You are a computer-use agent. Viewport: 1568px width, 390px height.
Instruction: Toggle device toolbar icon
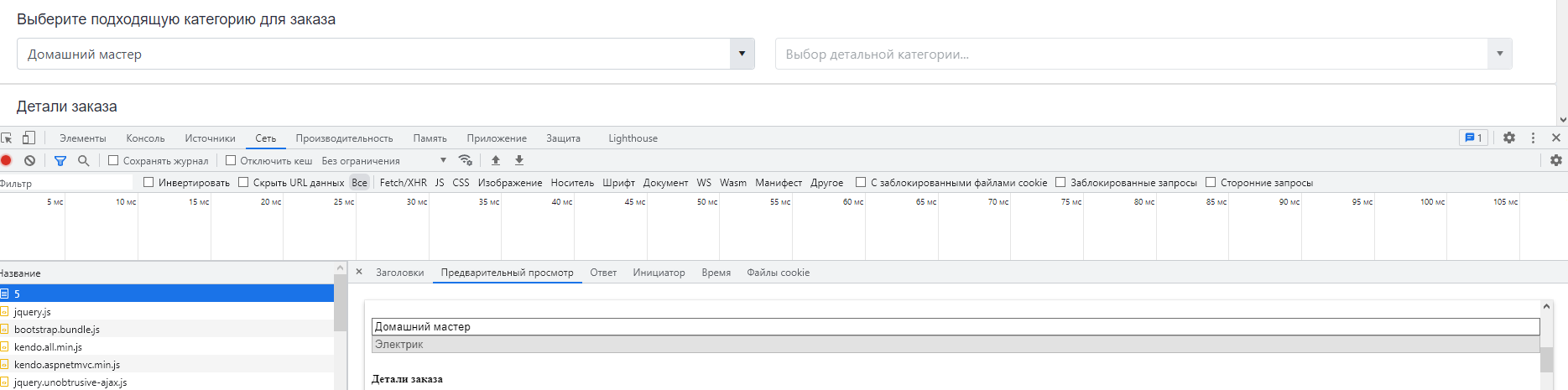pyautogui.click(x=29, y=138)
